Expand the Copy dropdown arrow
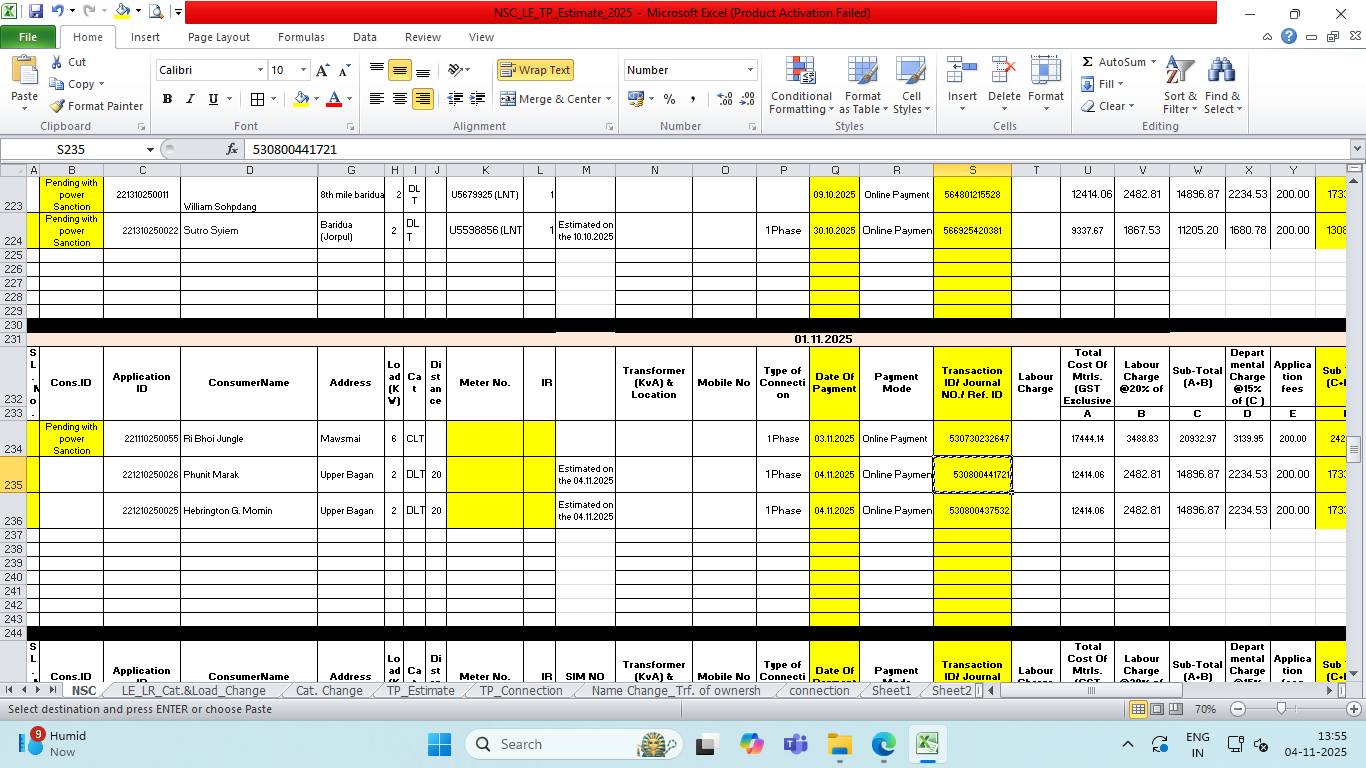The image size is (1366, 768). (101, 84)
